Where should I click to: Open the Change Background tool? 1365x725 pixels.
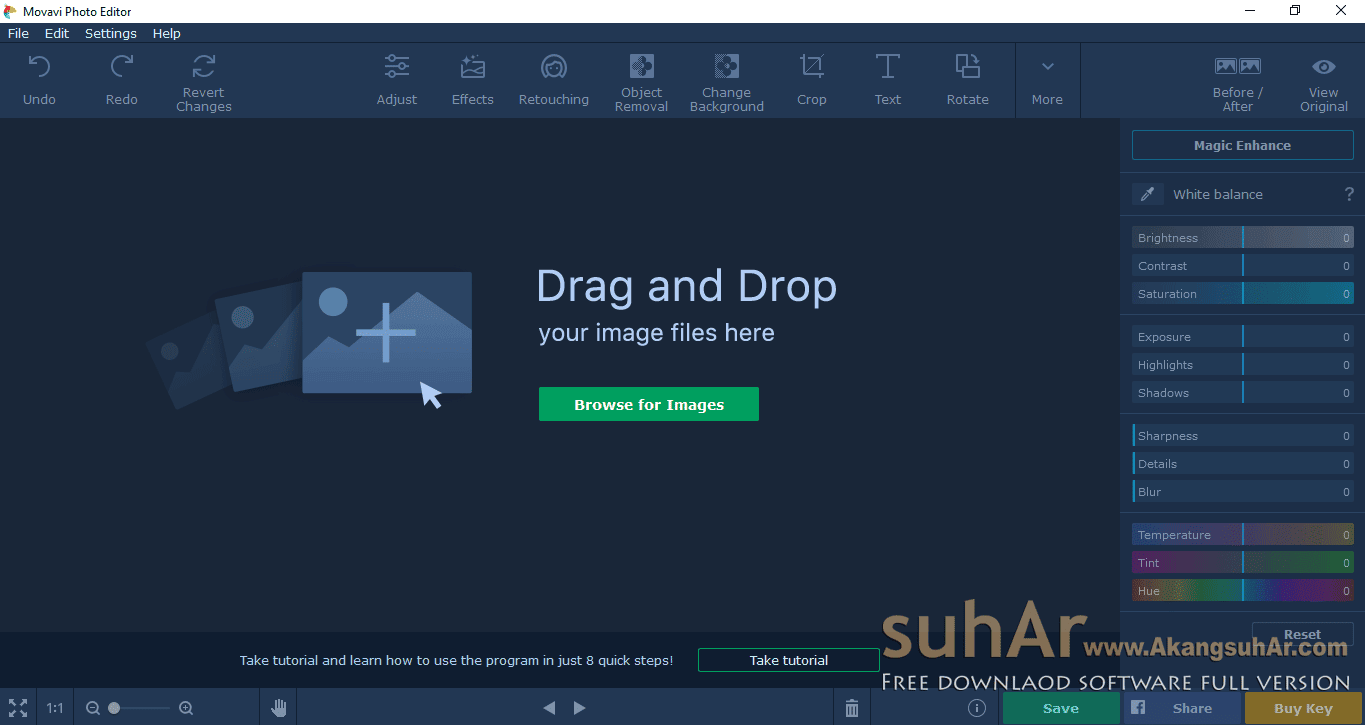[727, 81]
